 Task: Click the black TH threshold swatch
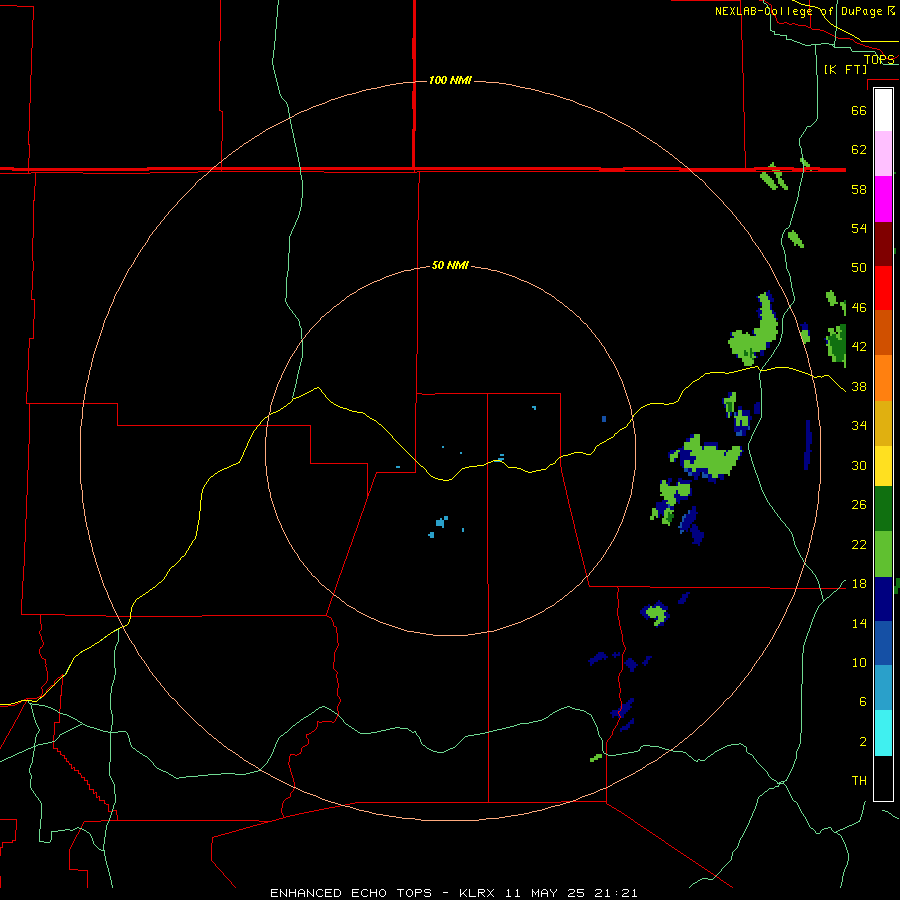pos(883,778)
